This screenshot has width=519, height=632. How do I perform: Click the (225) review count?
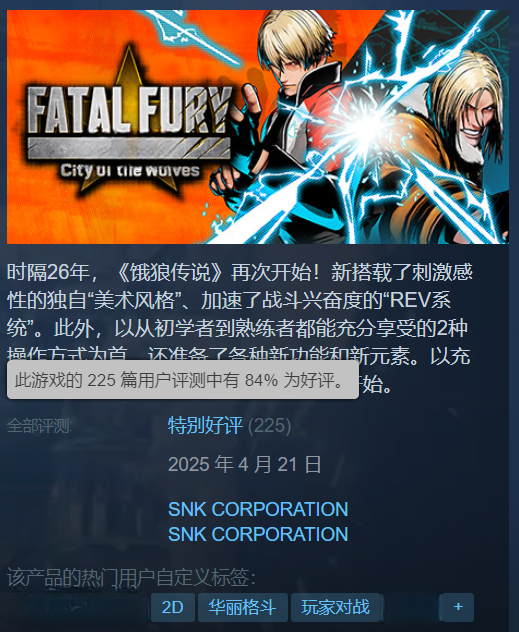point(269,426)
